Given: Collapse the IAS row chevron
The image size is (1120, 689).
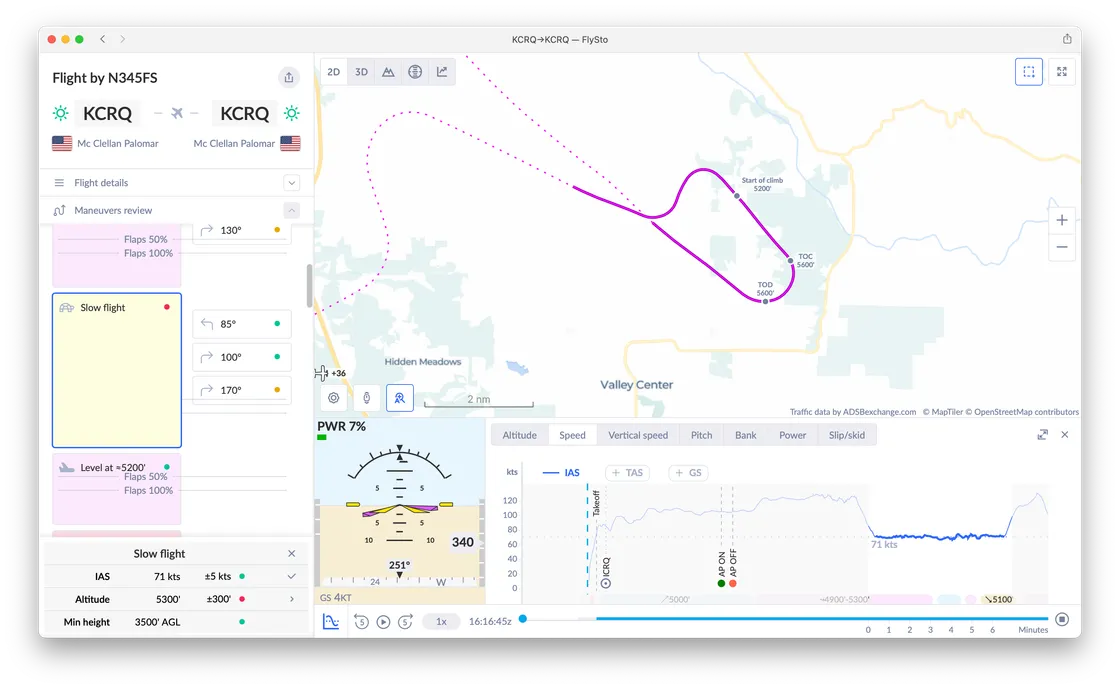Looking at the screenshot, I should 291,576.
